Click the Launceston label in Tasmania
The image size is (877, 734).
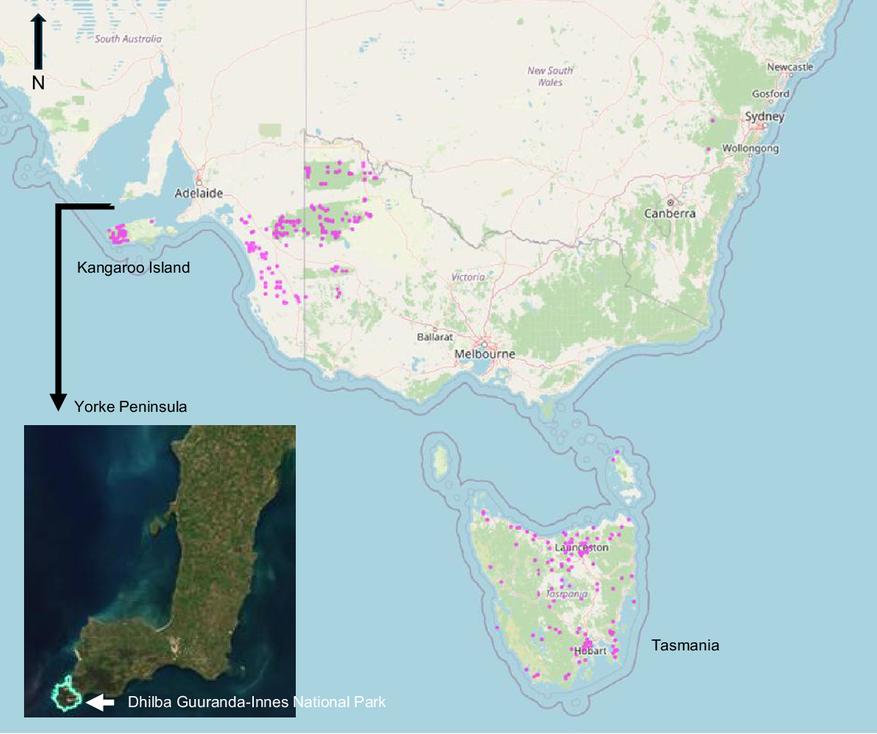[582, 547]
